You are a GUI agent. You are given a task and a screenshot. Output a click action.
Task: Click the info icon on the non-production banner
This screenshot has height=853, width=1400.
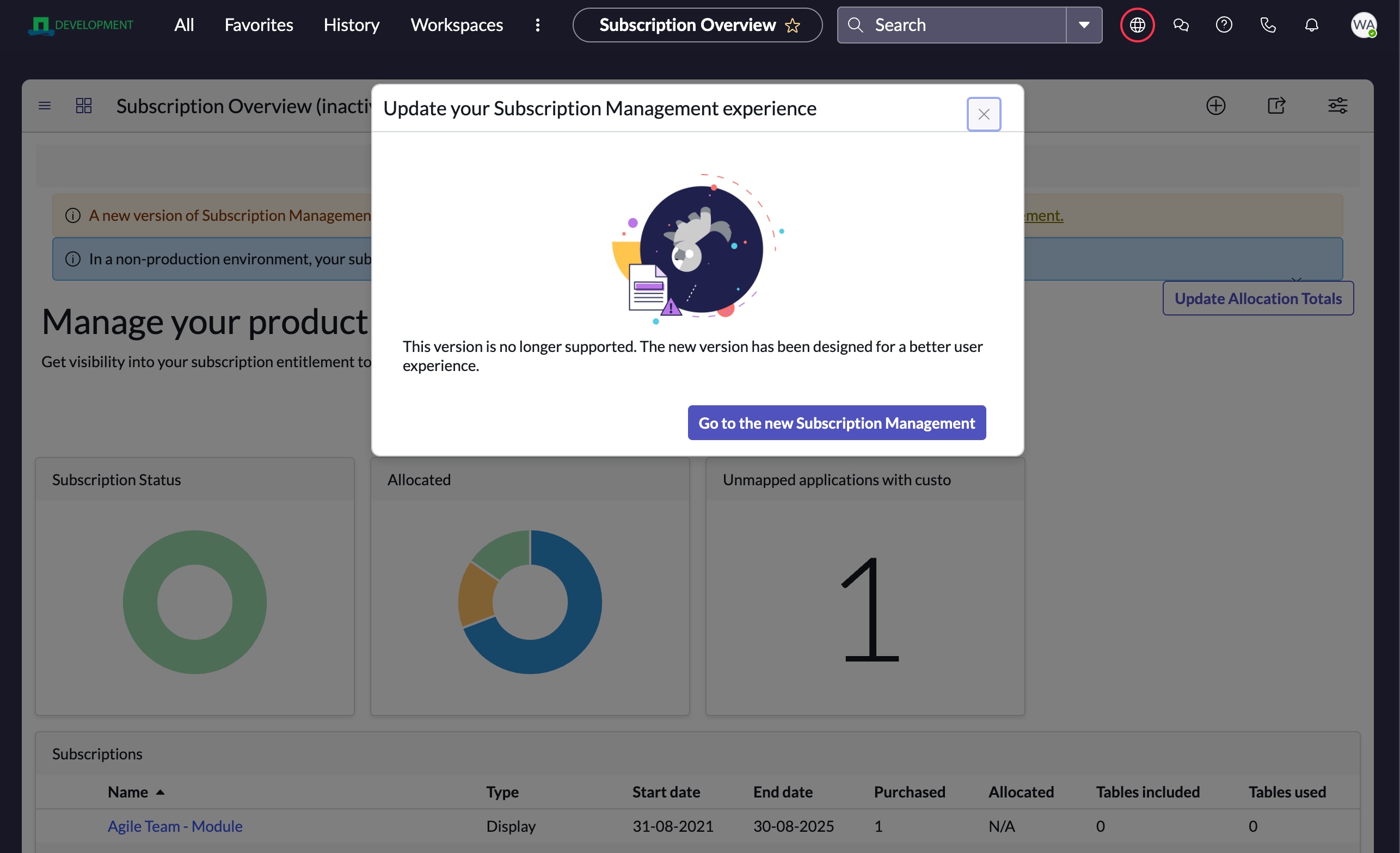(73, 259)
